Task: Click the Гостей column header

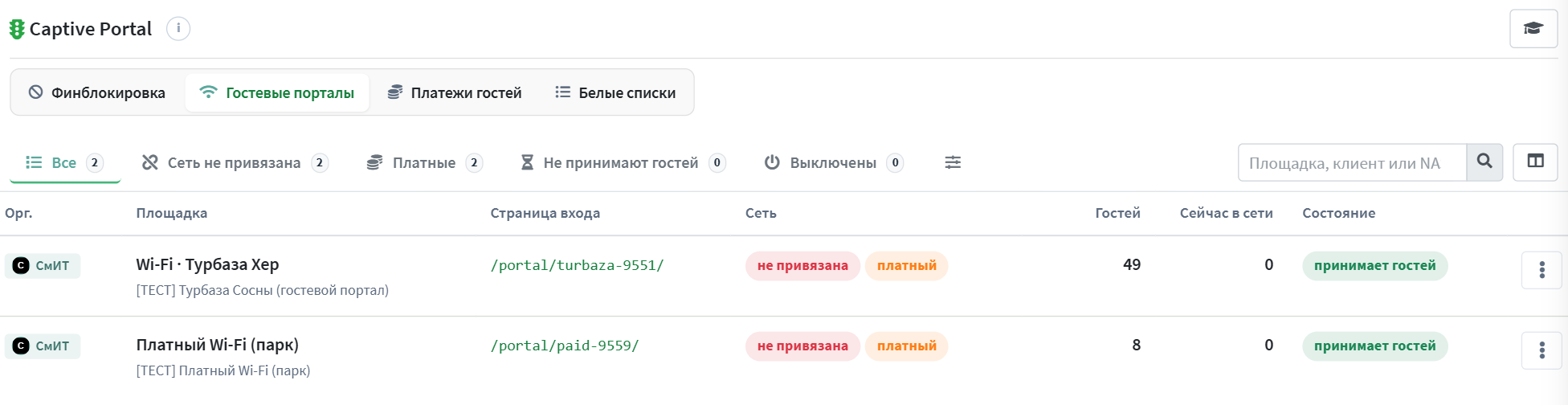Action: pos(1117,213)
